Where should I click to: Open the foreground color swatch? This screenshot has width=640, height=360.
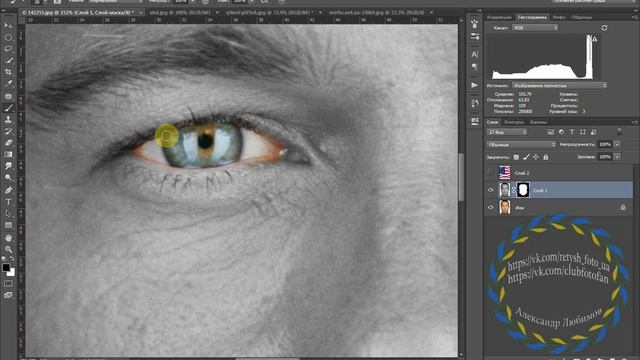[x=5, y=268]
